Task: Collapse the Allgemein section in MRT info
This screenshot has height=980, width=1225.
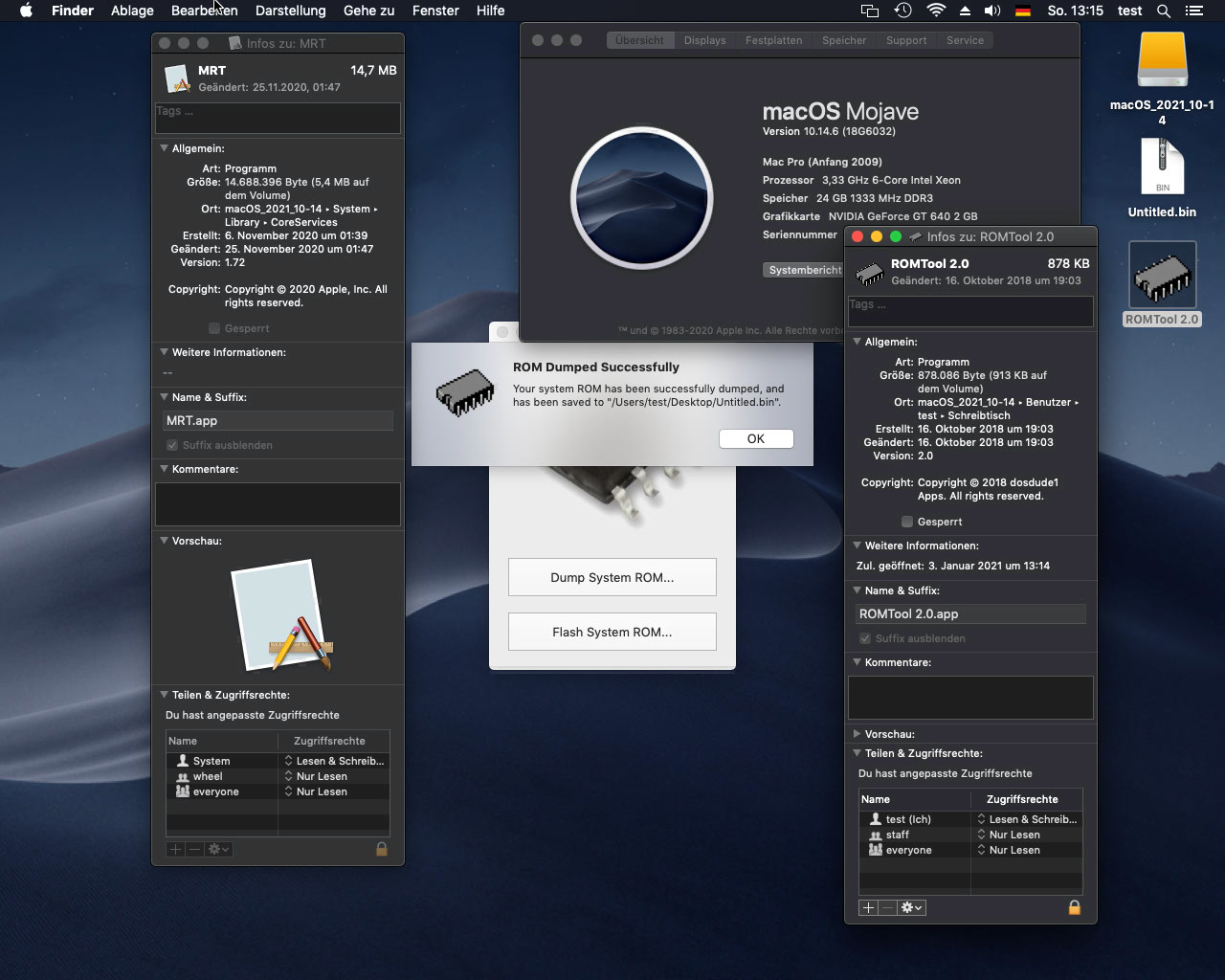Action: coord(164,148)
